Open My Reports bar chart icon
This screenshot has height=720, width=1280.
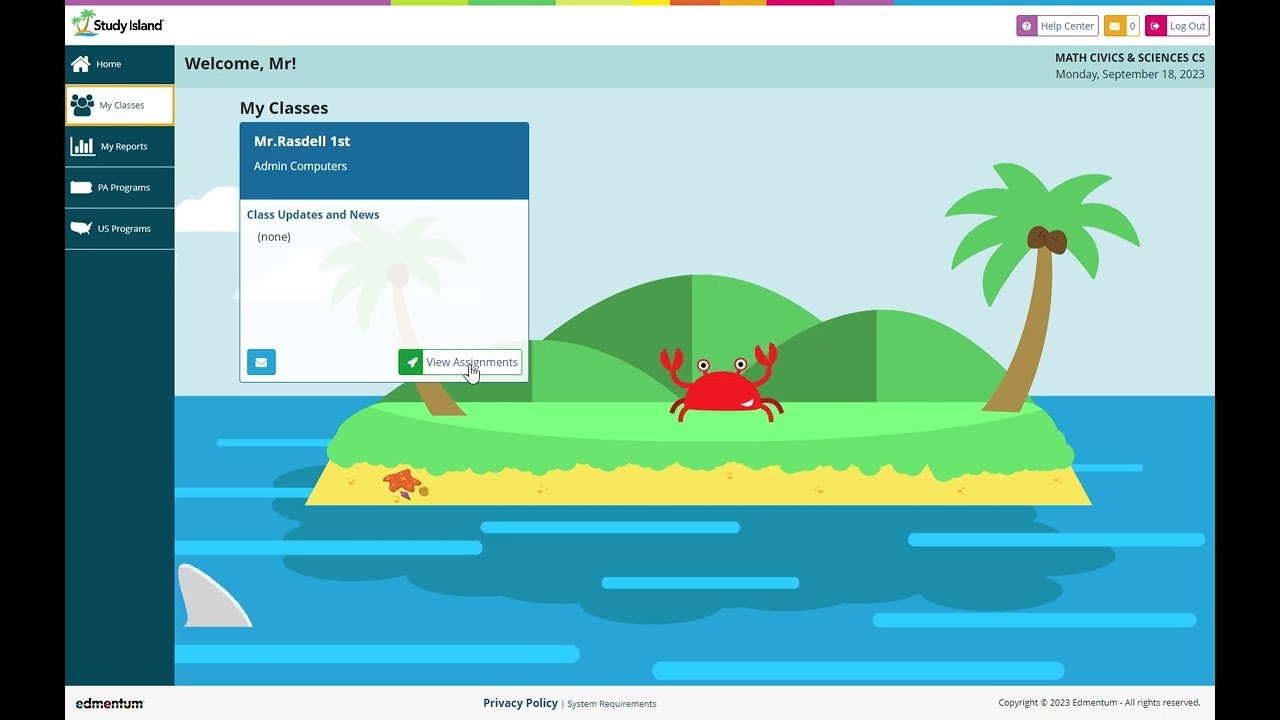pos(83,146)
